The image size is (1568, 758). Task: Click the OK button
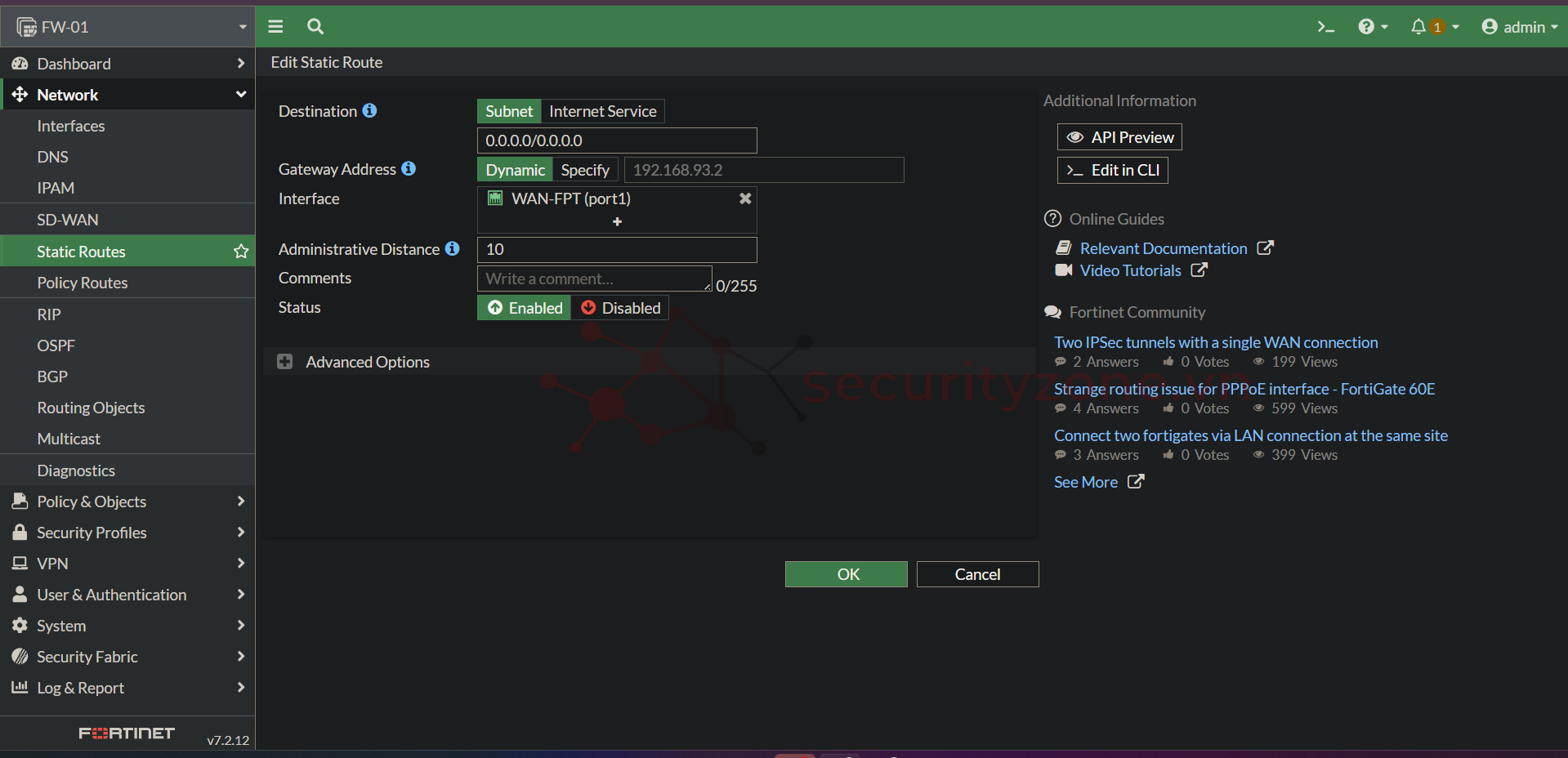(x=846, y=574)
